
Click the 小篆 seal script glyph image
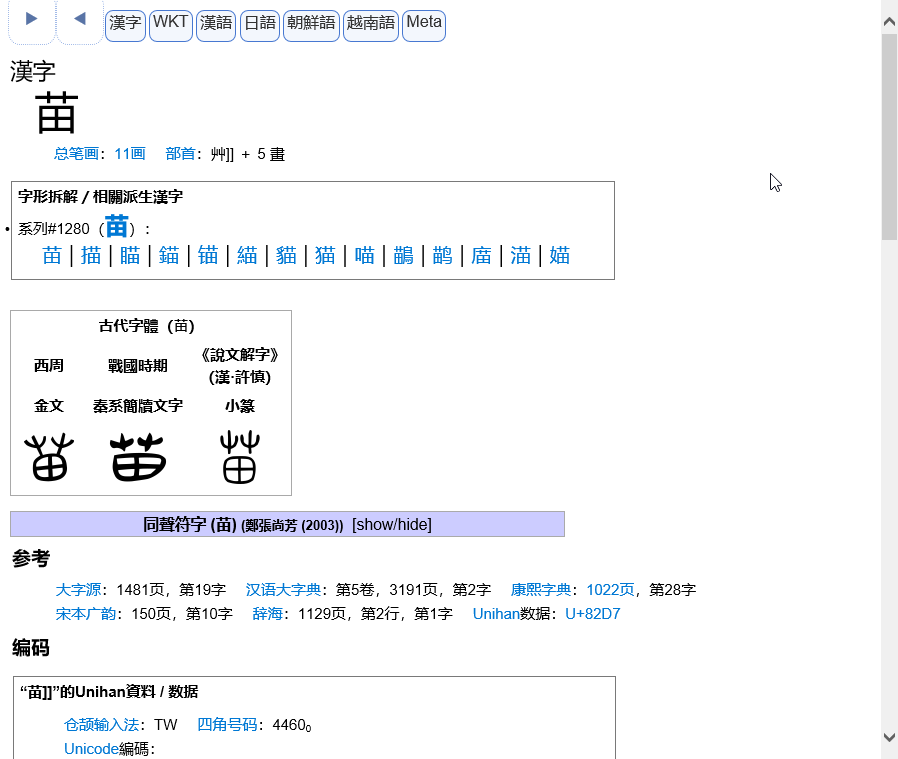(240, 458)
